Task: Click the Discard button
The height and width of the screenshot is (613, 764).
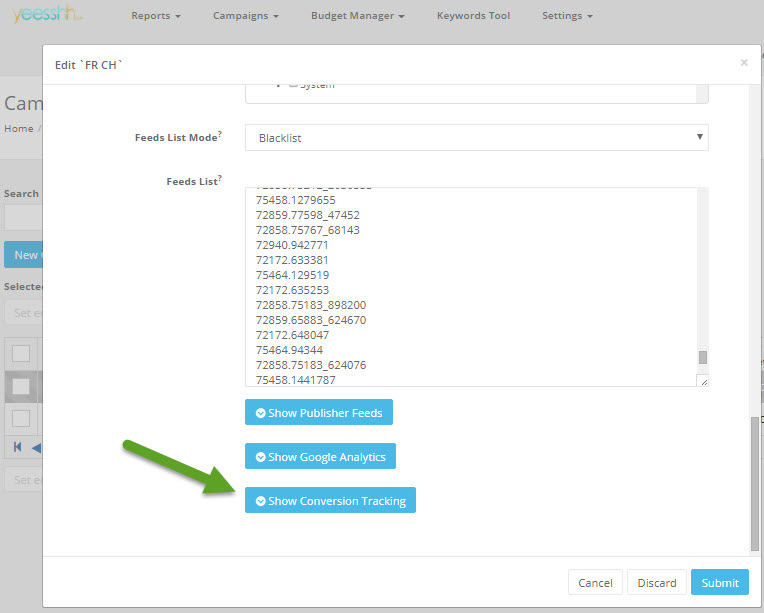Action: coord(656,582)
